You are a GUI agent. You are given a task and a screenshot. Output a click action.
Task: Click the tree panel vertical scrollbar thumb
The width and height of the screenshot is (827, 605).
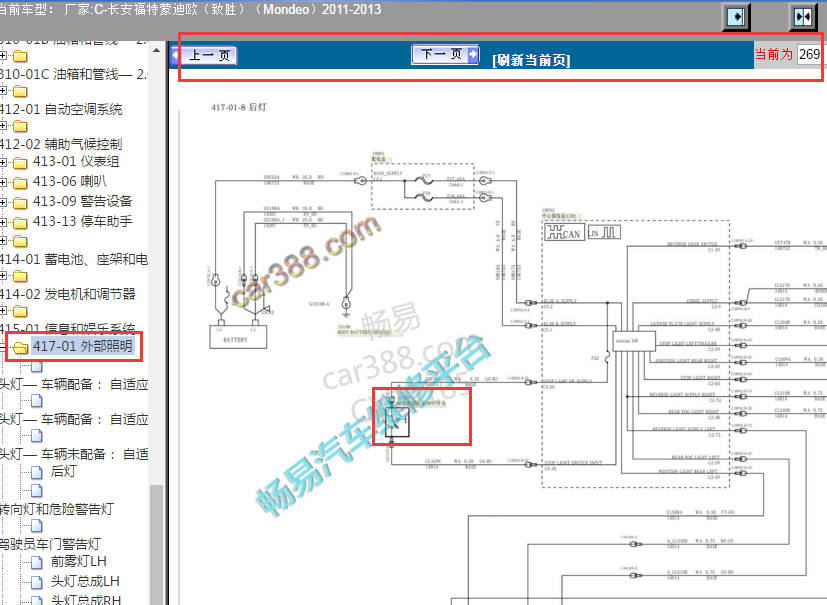pos(156,545)
